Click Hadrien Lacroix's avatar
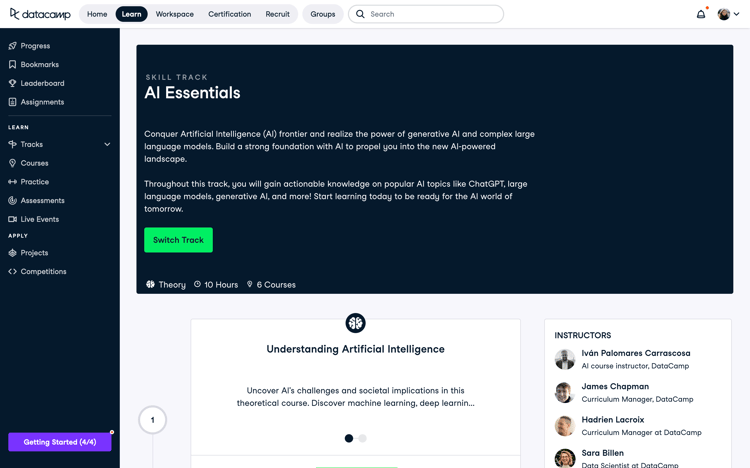Screen dimensions: 750x468 click(565, 426)
